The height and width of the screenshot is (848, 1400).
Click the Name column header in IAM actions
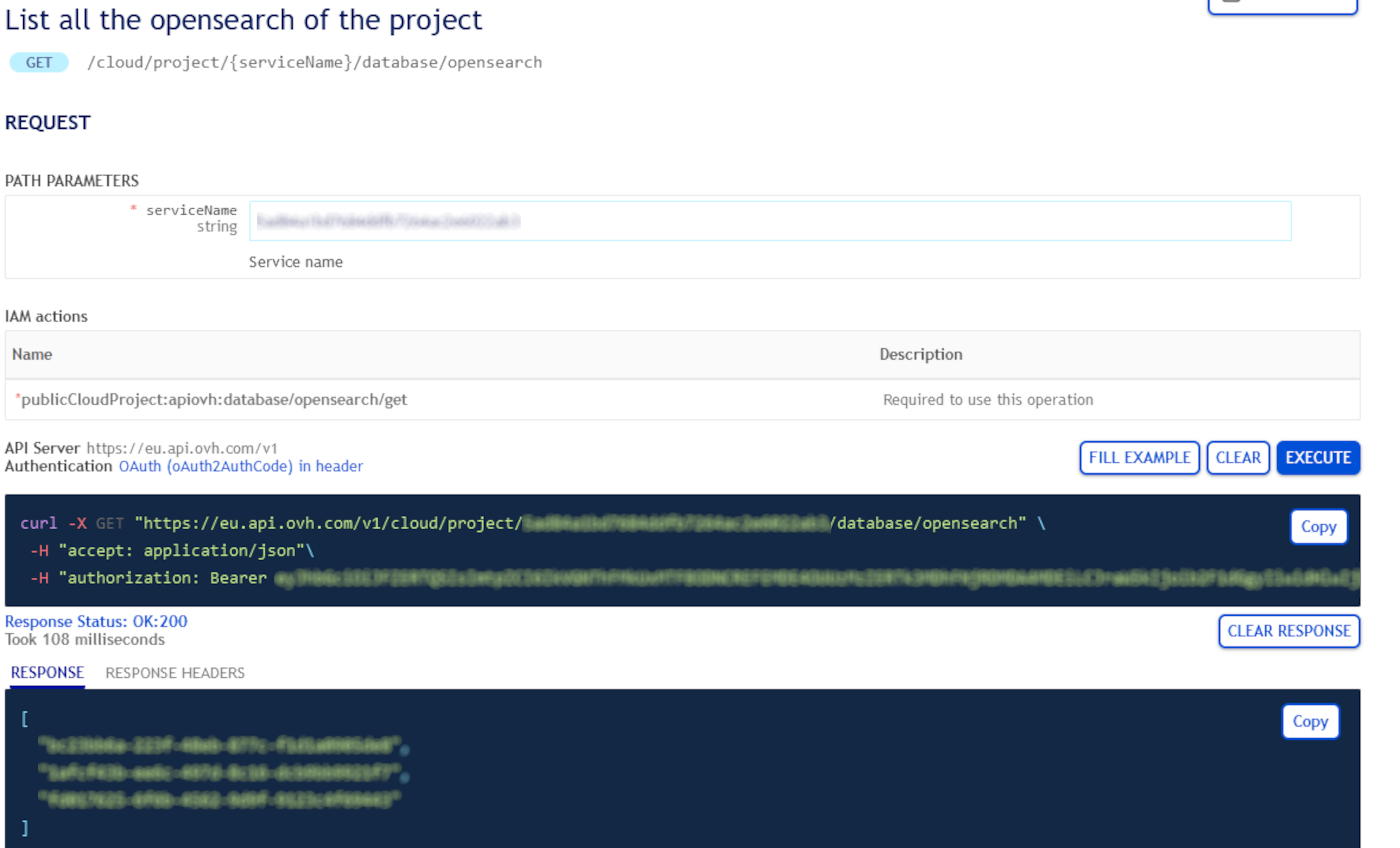[32, 354]
